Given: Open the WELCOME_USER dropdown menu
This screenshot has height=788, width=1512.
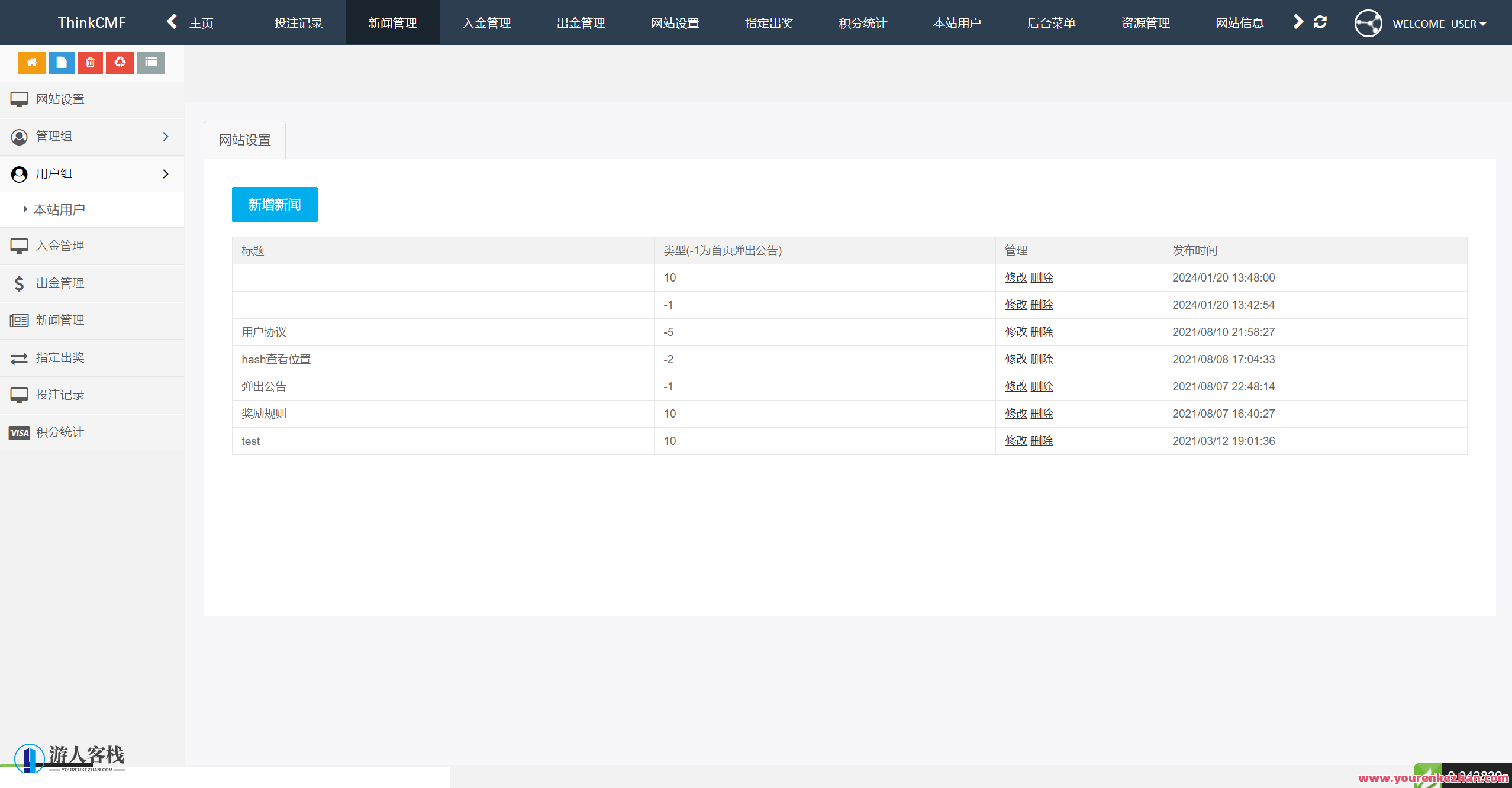Looking at the screenshot, I should click(1439, 24).
